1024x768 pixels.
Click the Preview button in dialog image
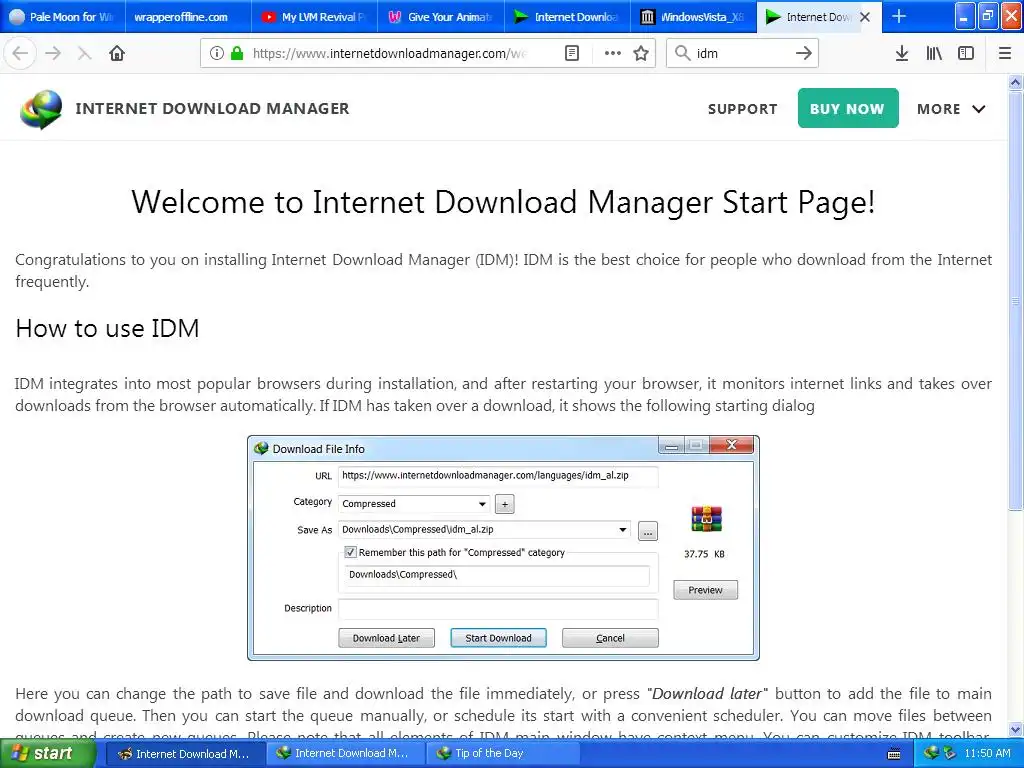pos(705,590)
